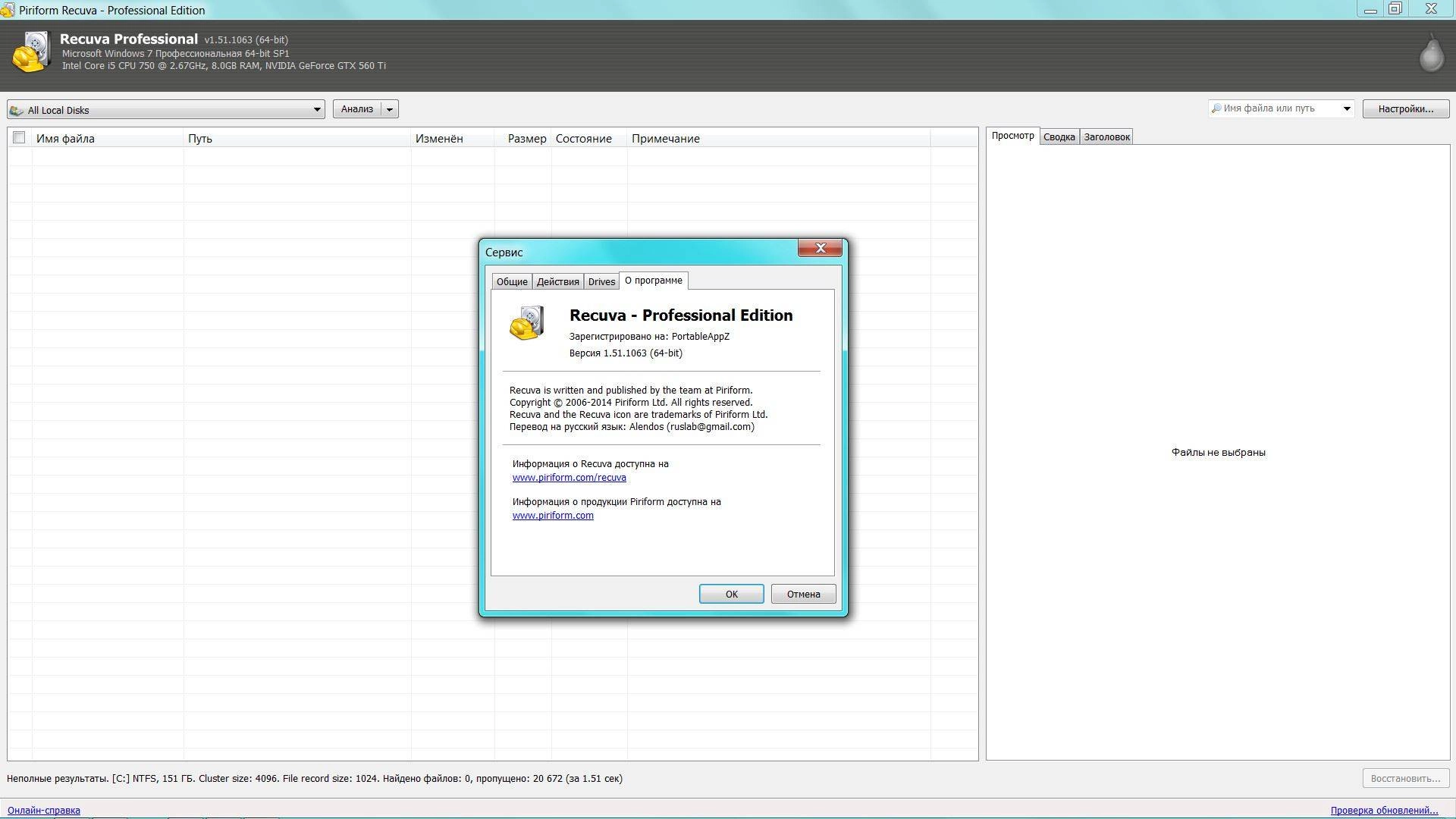The height and width of the screenshot is (819, 1456).
Task: Click the disabled Восстановить... button
Action: pos(1405,778)
